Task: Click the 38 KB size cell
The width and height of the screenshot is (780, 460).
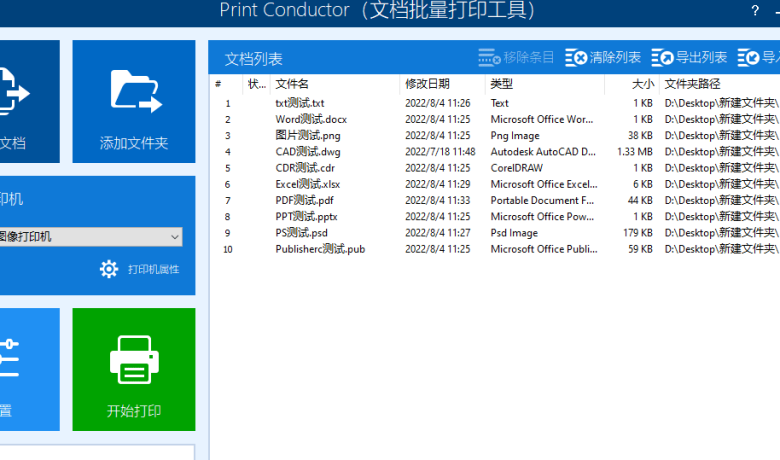Action: [640, 135]
